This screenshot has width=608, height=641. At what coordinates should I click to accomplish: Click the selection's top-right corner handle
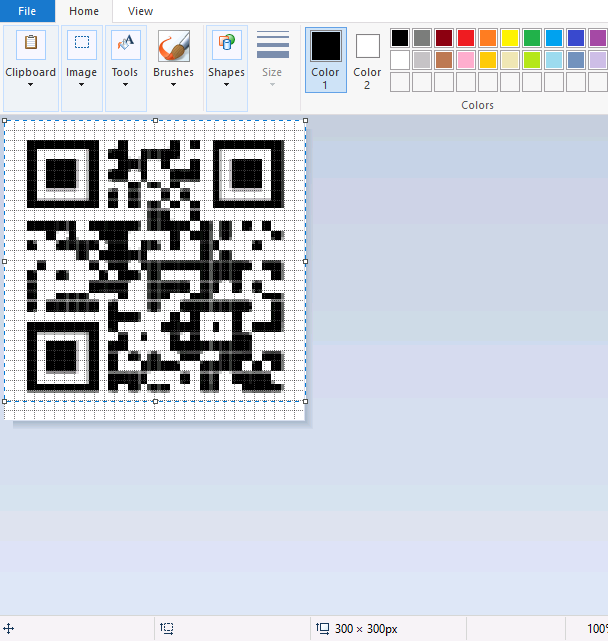pyautogui.click(x=305, y=121)
